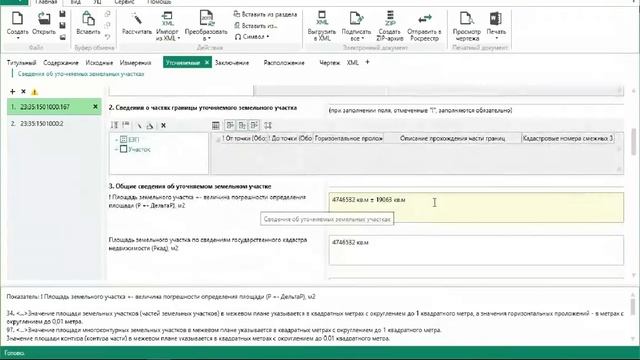Open the Печать dropdown arrow
The image size is (640, 360).
[496, 38]
